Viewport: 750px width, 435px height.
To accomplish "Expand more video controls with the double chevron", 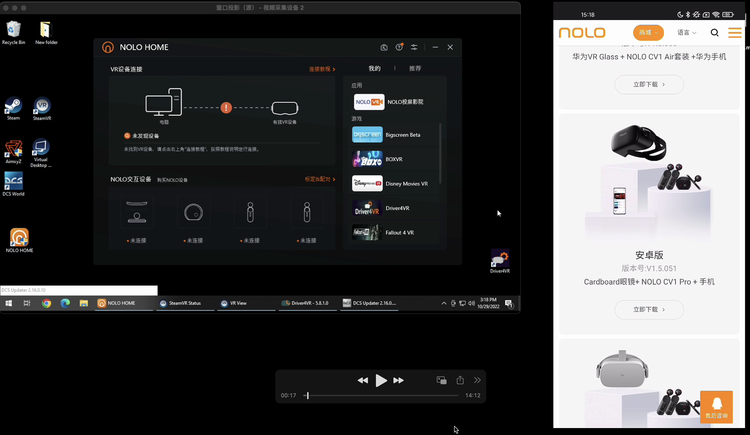I will pos(478,380).
